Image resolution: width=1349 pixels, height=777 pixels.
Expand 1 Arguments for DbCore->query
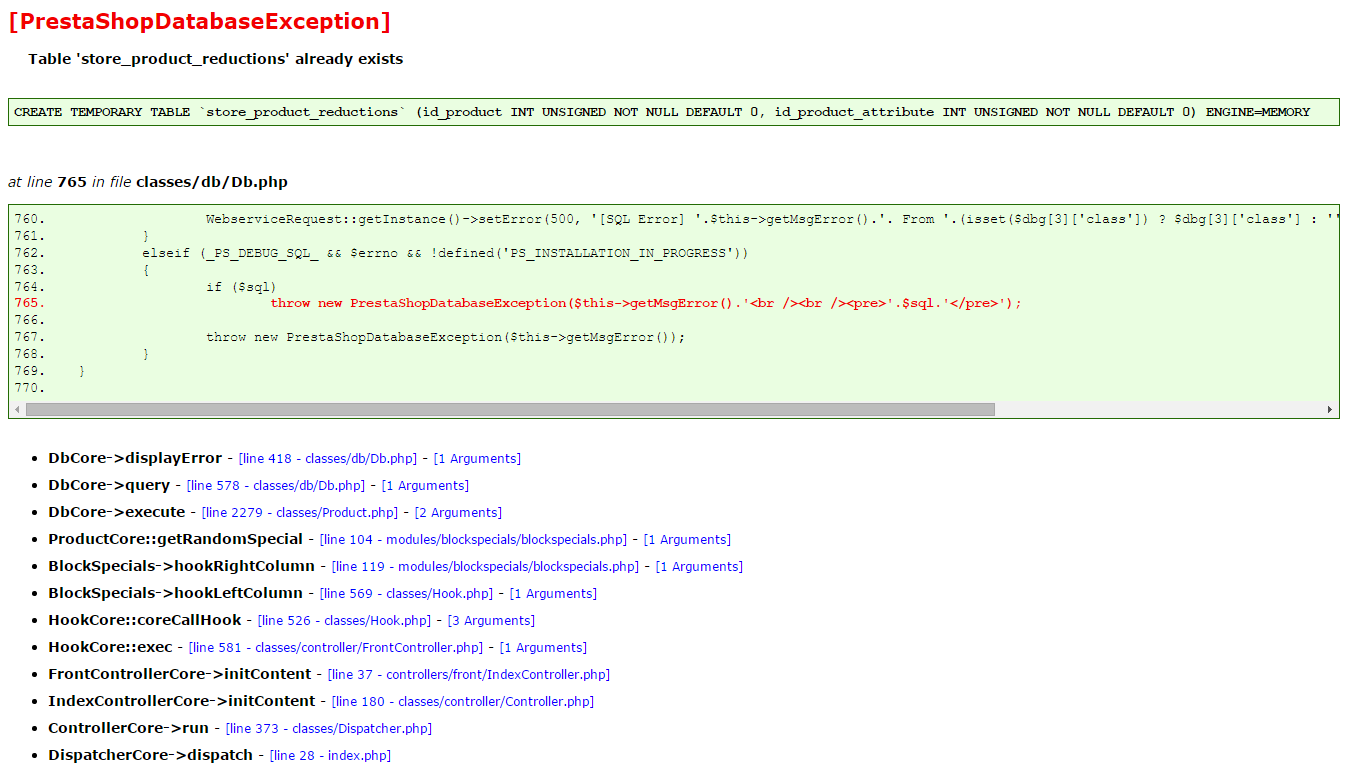(x=425, y=486)
